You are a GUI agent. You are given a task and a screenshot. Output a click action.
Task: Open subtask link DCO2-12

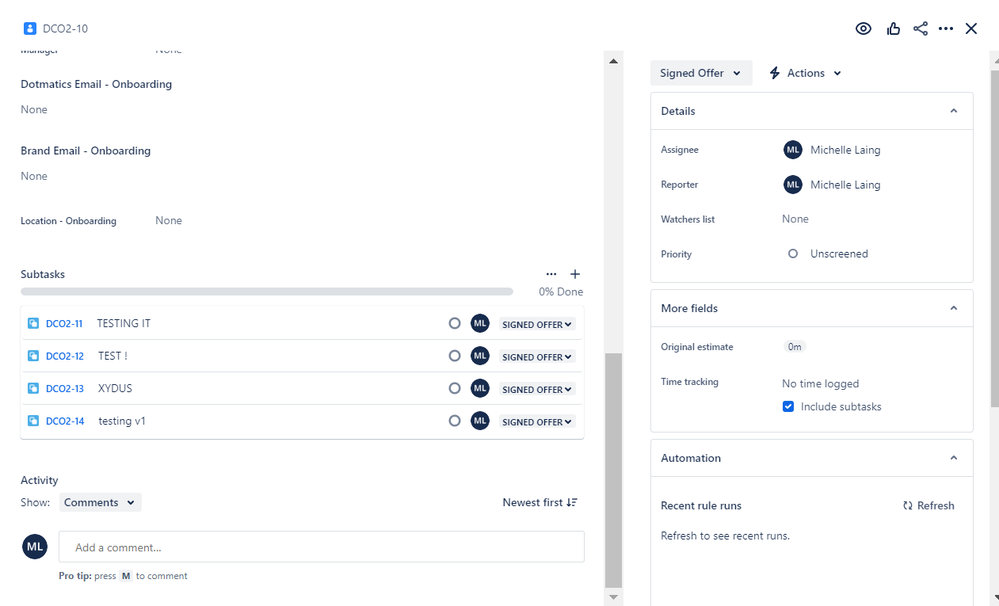pos(65,356)
